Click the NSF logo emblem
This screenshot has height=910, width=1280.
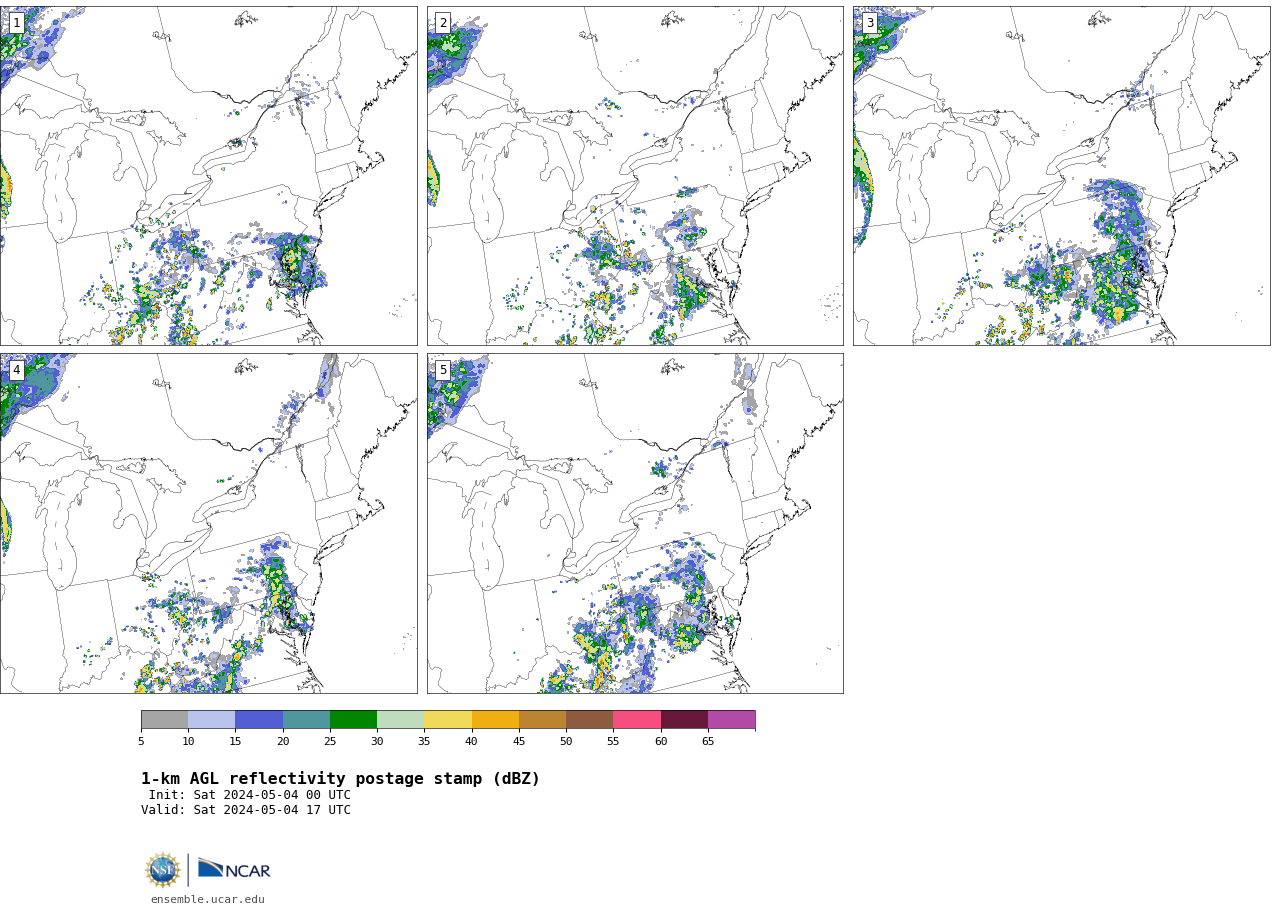tap(163, 870)
